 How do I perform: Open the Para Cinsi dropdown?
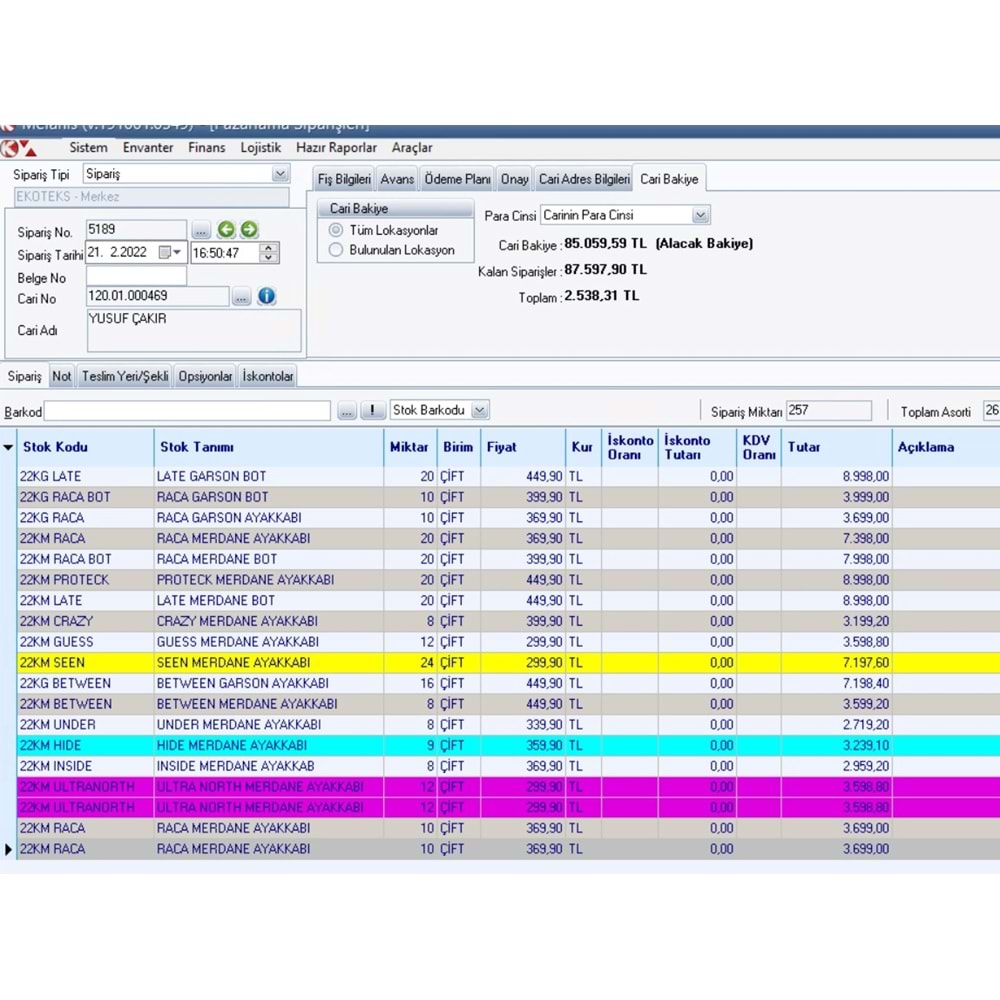point(701,215)
